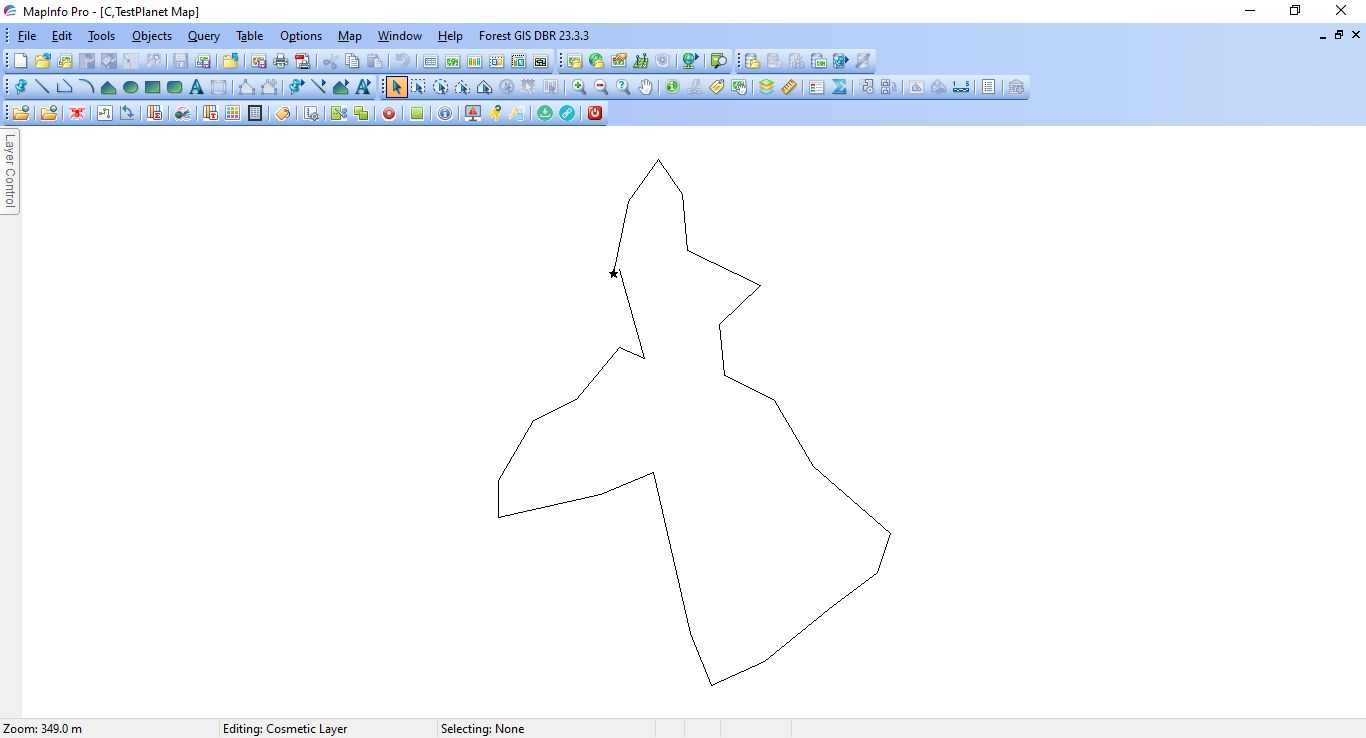Select the Symbol pushpin drawing tool
Image resolution: width=1366 pixels, height=738 pixels.
pos(20,87)
